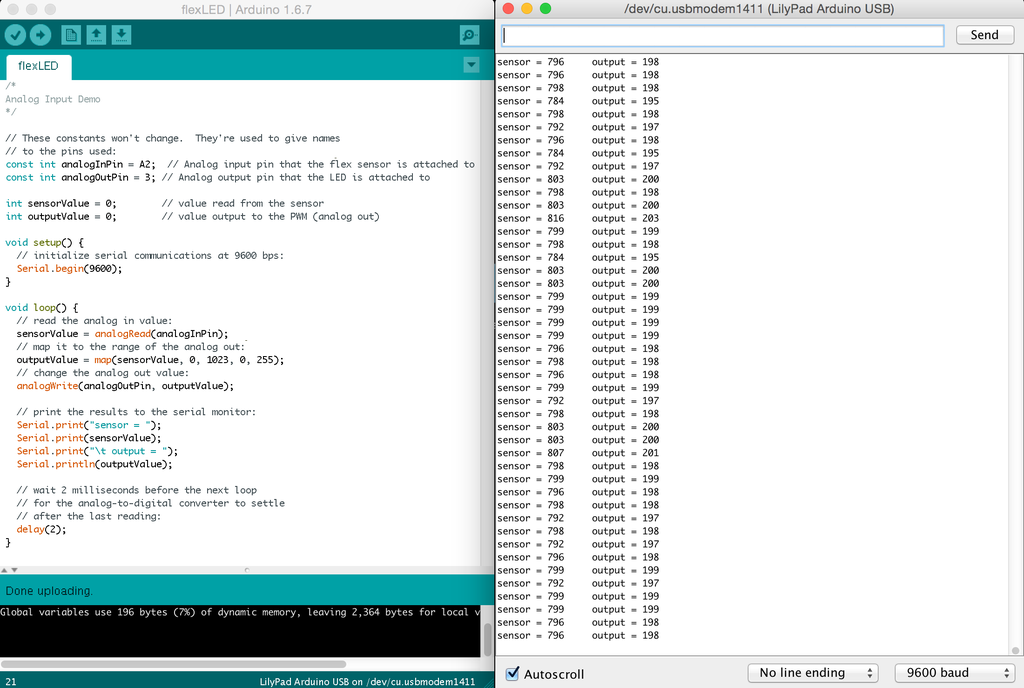Click the sensor = 816 output = 203 row
This screenshot has width=1024, height=688.
pos(578,218)
